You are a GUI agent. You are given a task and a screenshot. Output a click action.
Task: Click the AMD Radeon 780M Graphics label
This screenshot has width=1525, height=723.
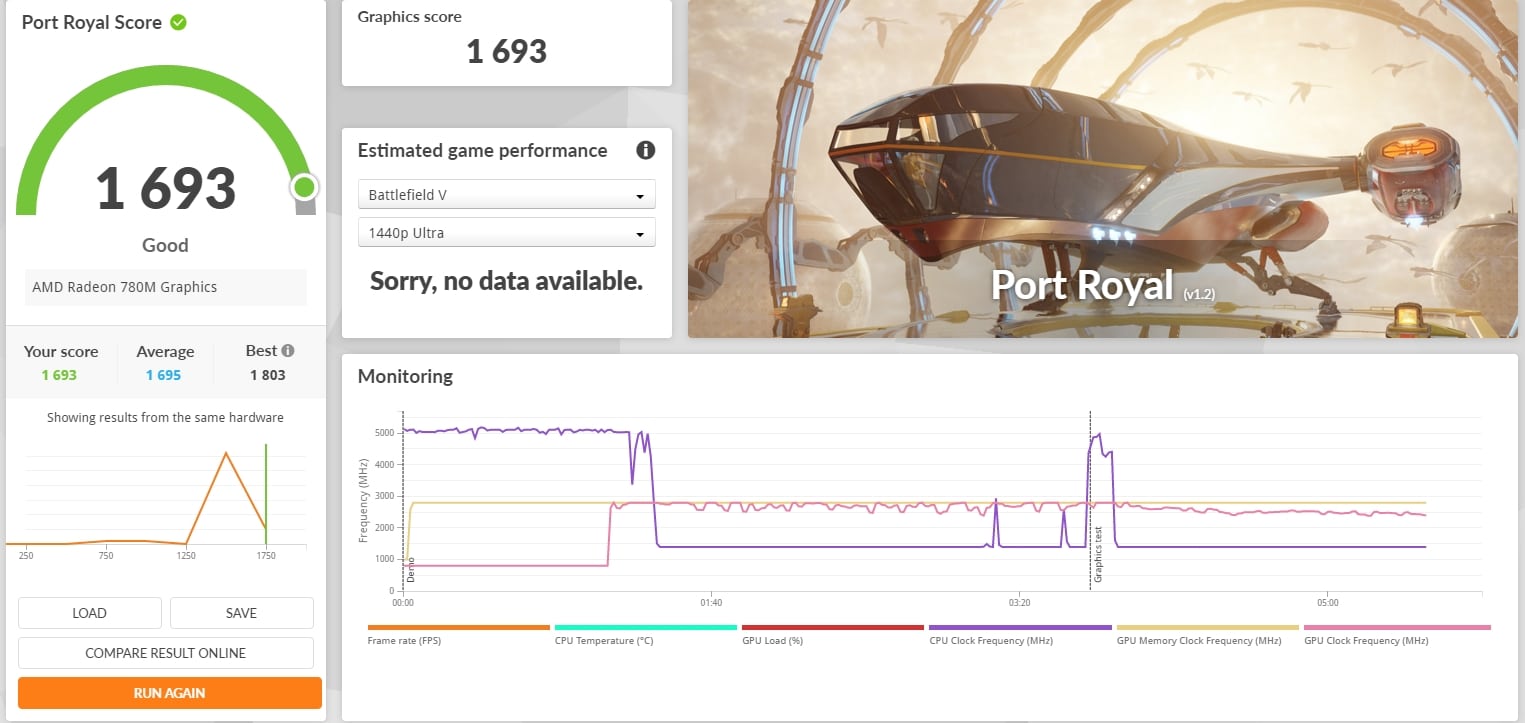(125, 287)
